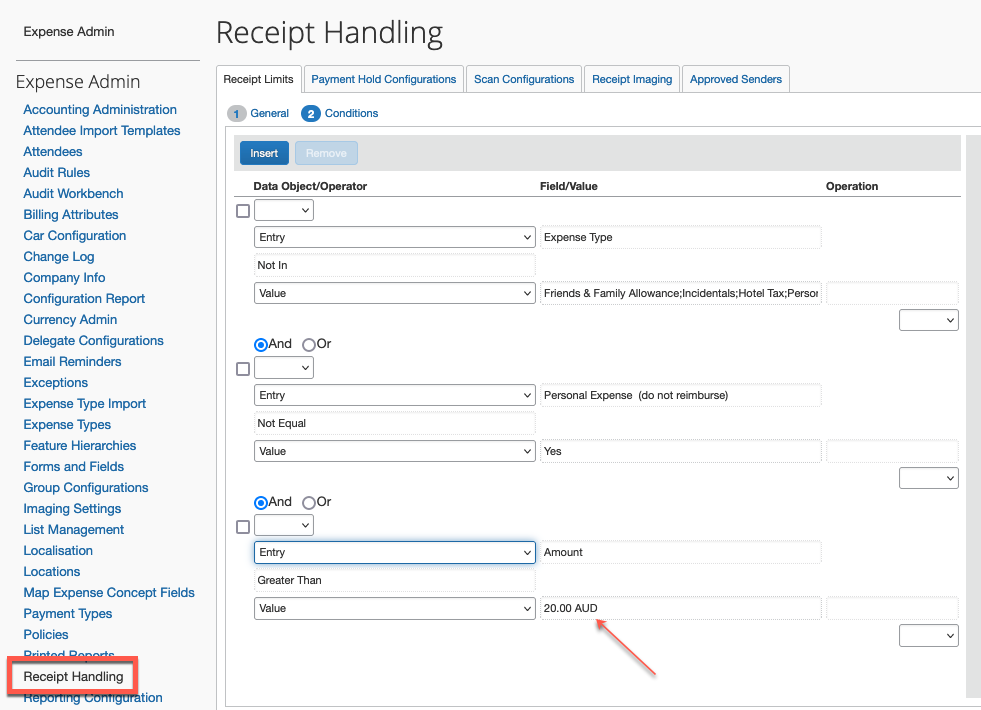The image size is (981, 710).
Task: Open the Payment Hold Configurations tab
Action: tap(384, 79)
